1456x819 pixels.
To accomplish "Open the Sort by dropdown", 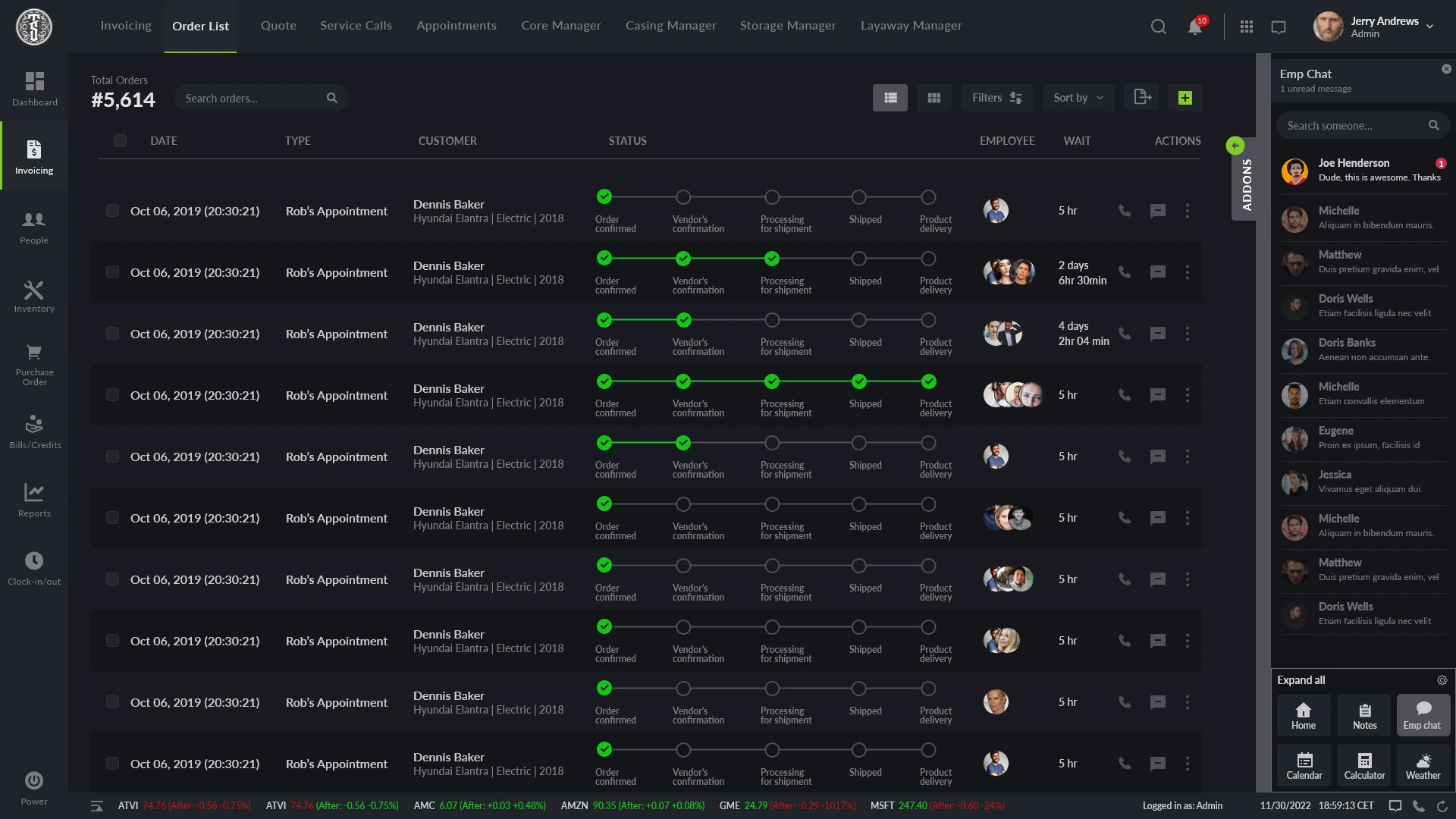I will 1078,97.
